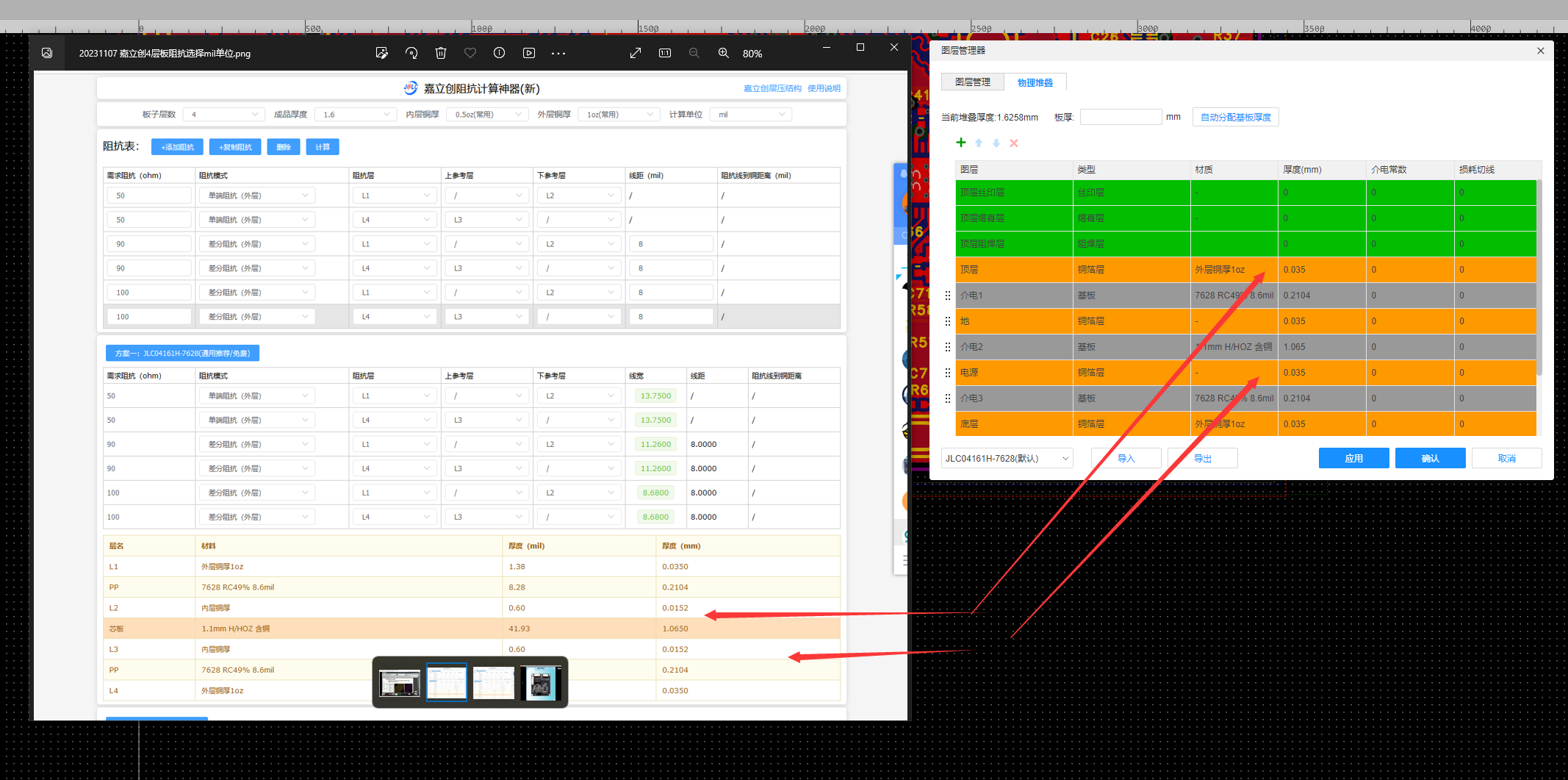This screenshot has height=780, width=1568.
Task: Mark the image as favorite with the heart icon
Action: [x=470, y=53]
